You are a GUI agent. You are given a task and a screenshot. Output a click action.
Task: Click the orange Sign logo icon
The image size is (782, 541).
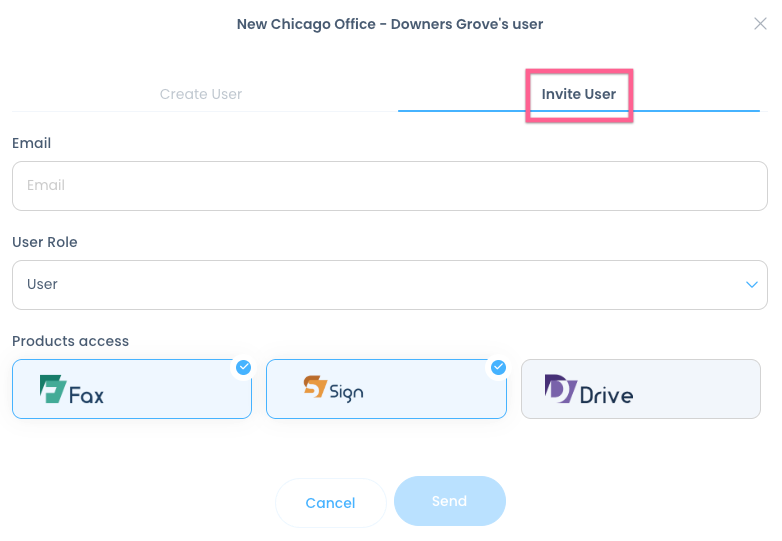click(315, 386)
